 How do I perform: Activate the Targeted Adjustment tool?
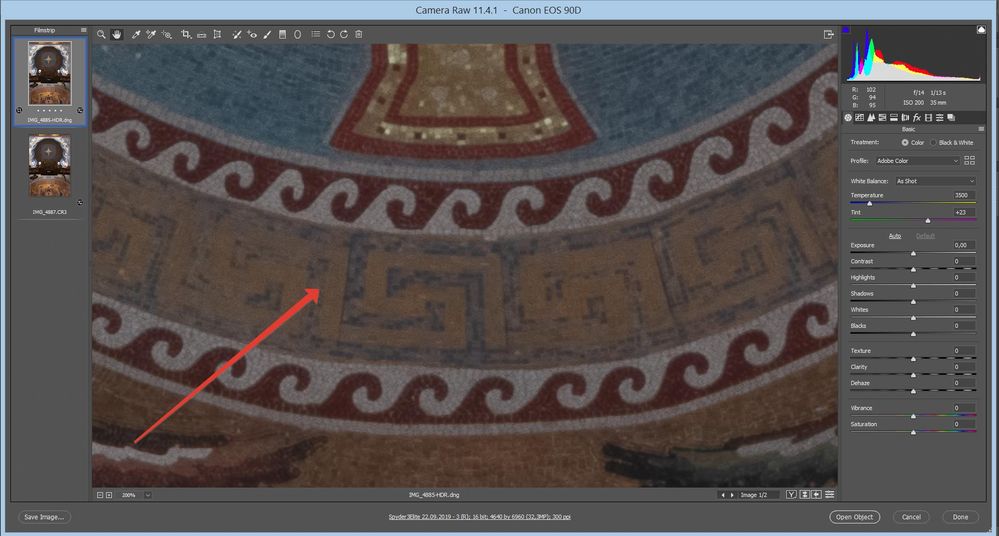[166, 34]
